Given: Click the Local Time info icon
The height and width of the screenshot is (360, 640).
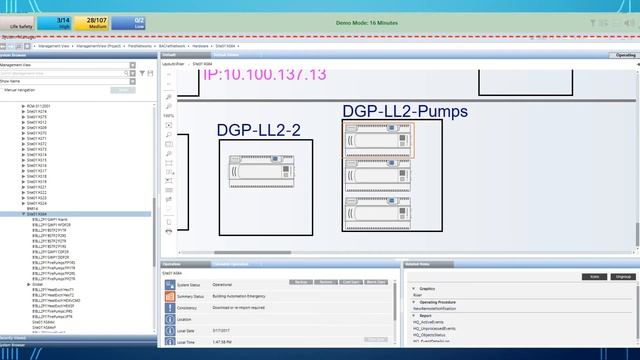Looking at the screenshot, I should click(170, 342).
